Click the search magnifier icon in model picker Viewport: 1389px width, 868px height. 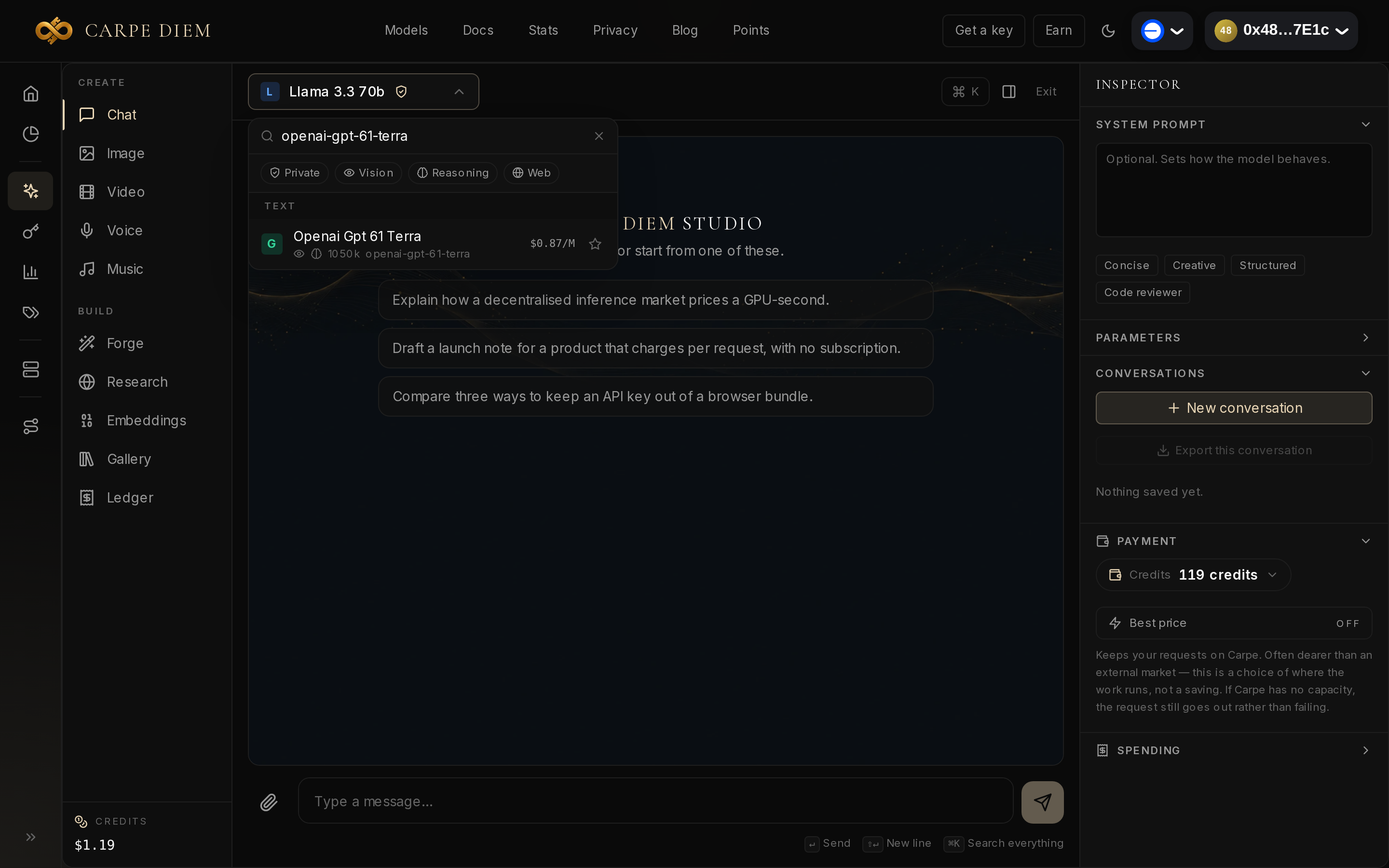click(267, 136)
